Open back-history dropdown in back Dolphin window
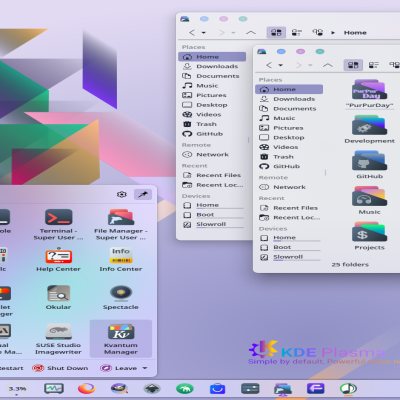This screenshot has width=400, height=400. coord(204,33)
